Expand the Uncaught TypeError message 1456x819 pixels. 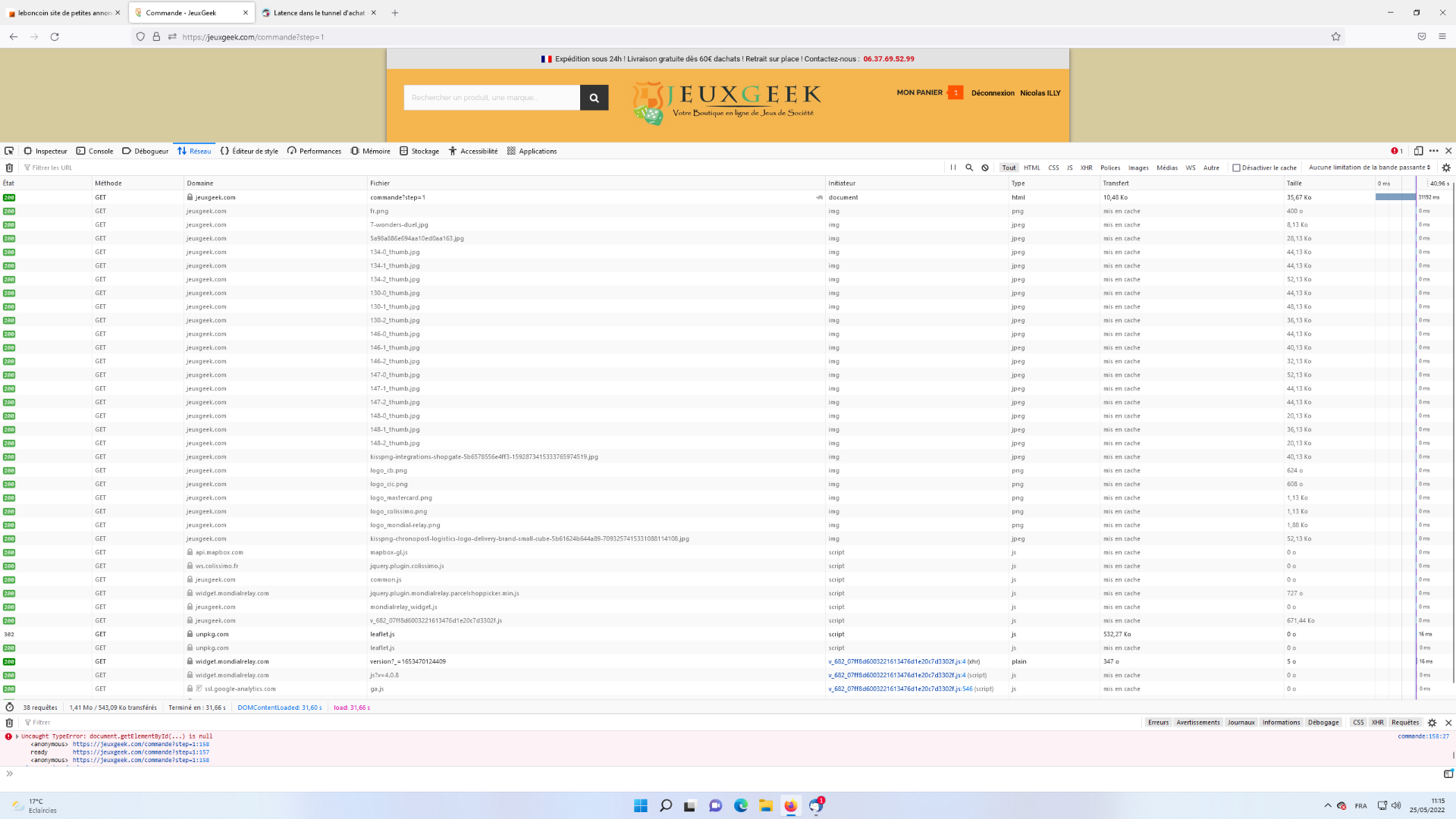coord(17,736)
